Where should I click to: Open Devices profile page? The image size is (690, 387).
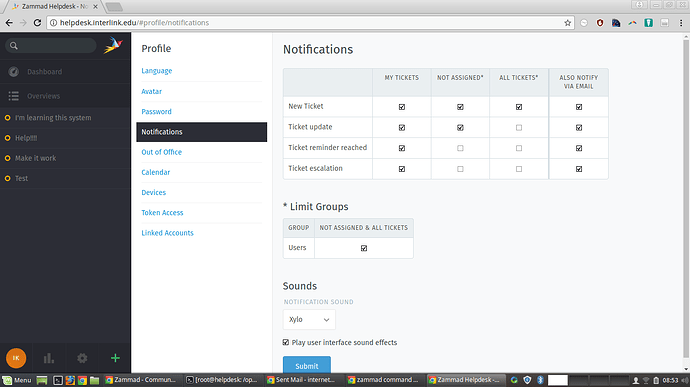[154, 193]
